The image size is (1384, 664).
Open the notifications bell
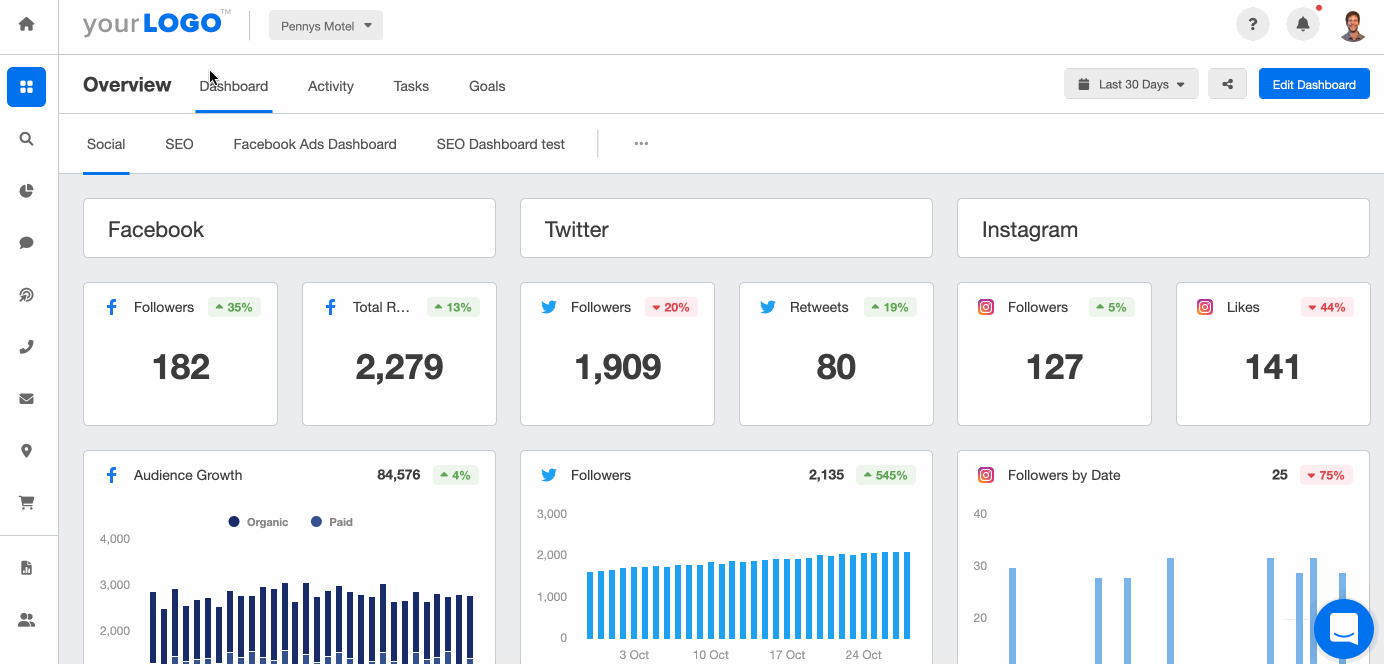1302,25
